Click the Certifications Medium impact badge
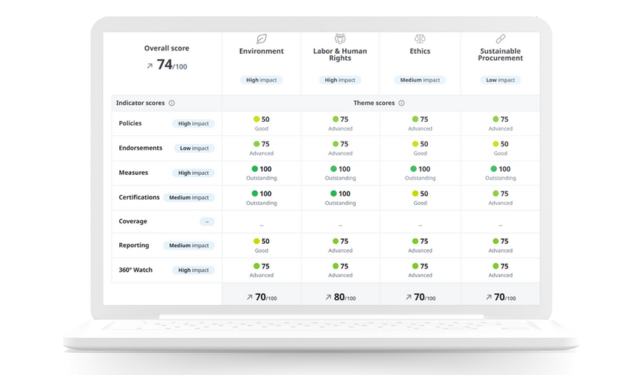 tap(189, 198)
